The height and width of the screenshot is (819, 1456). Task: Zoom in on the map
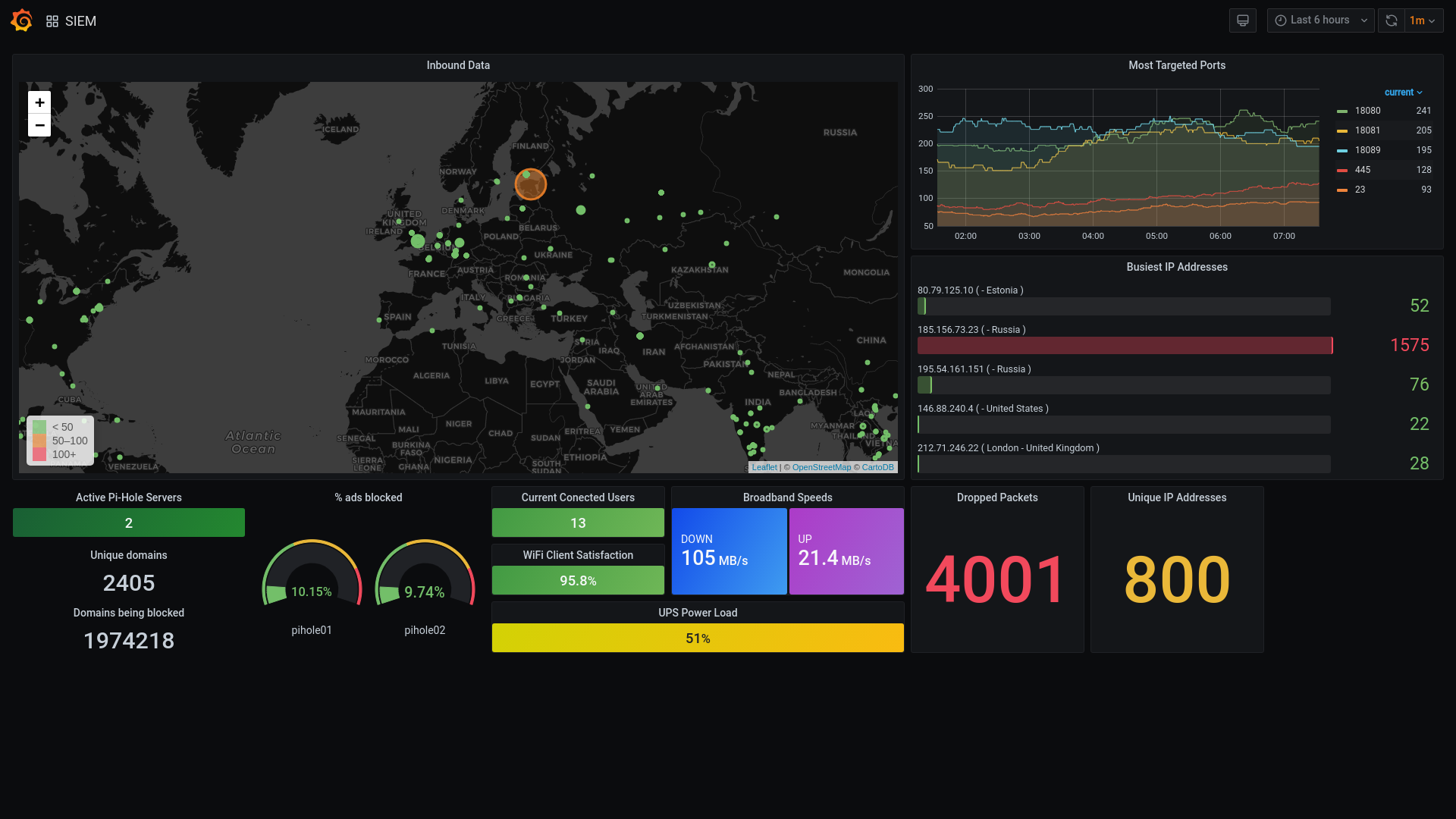point(39,102)
